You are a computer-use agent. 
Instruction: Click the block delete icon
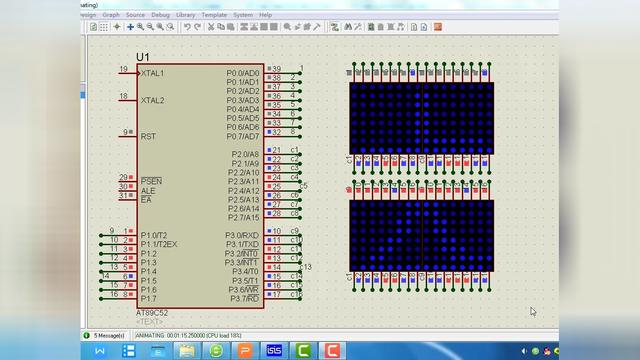coord(274,27)
